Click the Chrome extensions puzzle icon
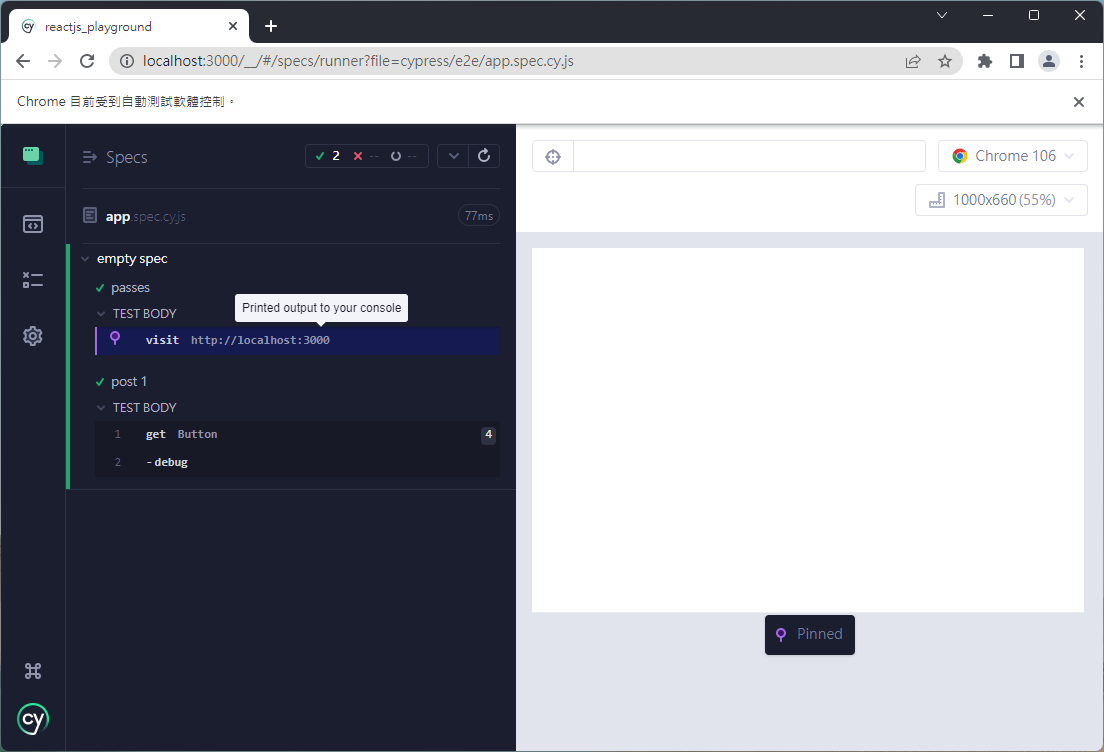The height and width of the screenshot is (752, 1104). (984, 61)
